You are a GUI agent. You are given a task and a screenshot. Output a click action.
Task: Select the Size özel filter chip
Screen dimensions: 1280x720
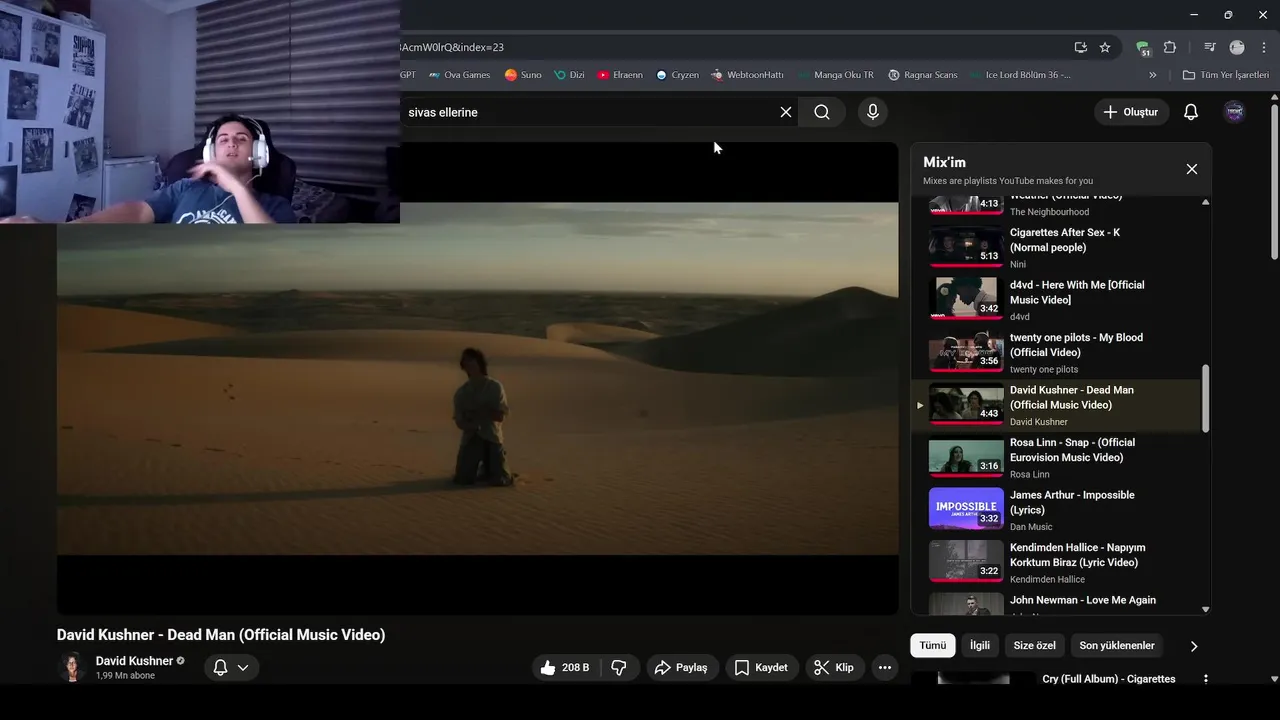pos(1033,646)
